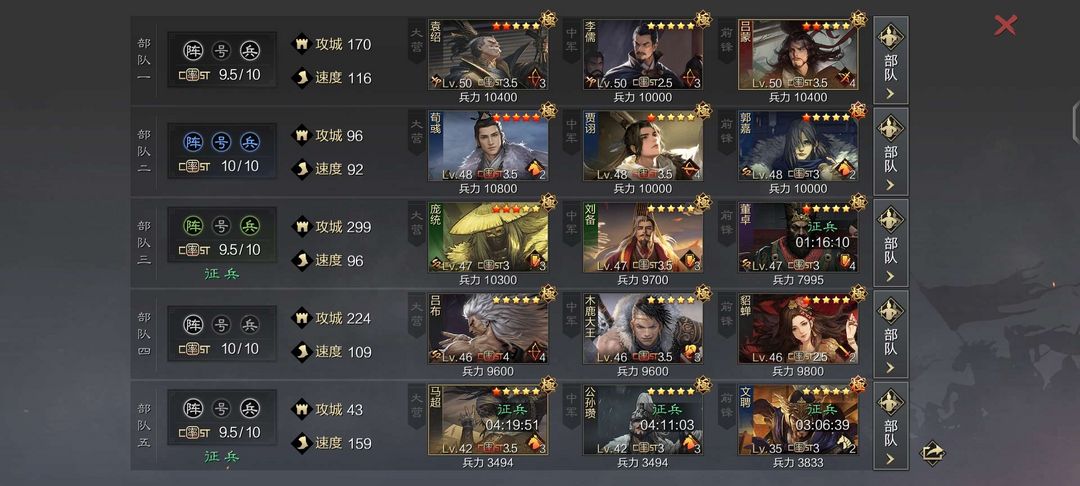Viewport: 1080px width, 486px height.
Task: Click the 征兵 label under 部队五
Action: point(221,456)
